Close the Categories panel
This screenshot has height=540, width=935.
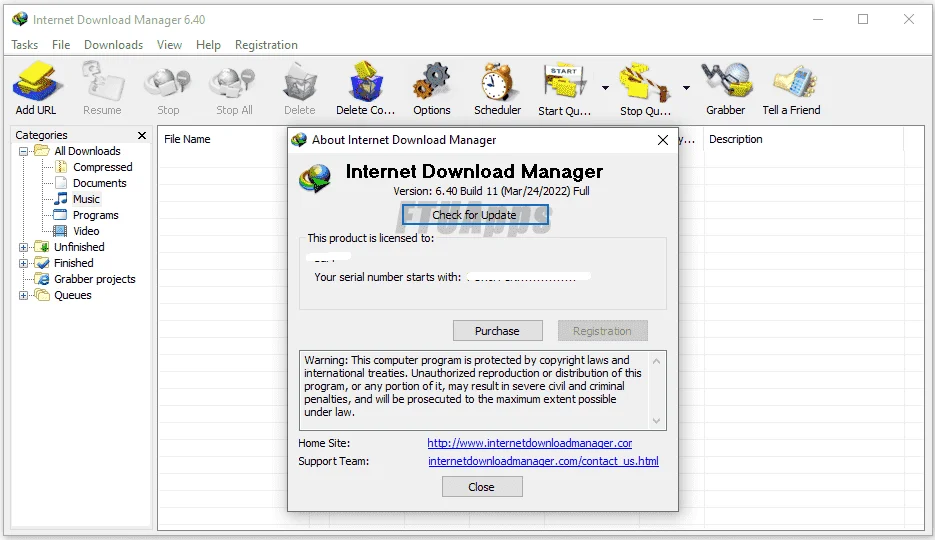(142, 135)
